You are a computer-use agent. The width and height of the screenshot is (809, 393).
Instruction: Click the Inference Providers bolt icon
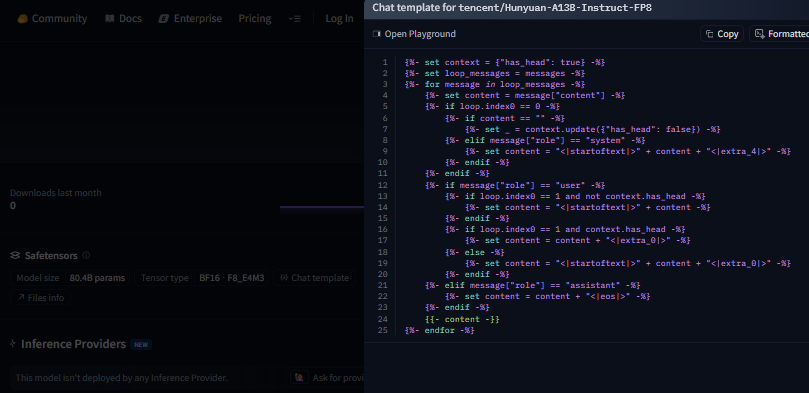coord(13,344)
